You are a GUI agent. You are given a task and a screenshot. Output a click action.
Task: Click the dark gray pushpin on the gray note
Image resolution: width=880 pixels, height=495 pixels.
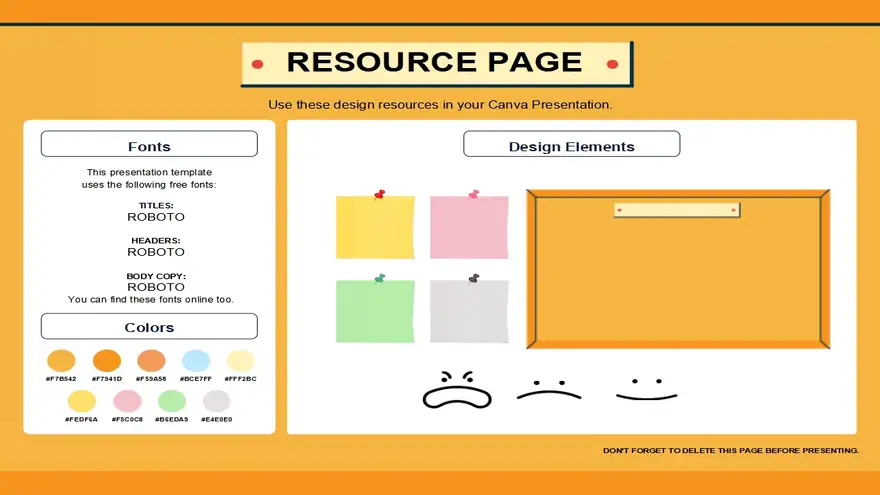(x=474, y=278)
